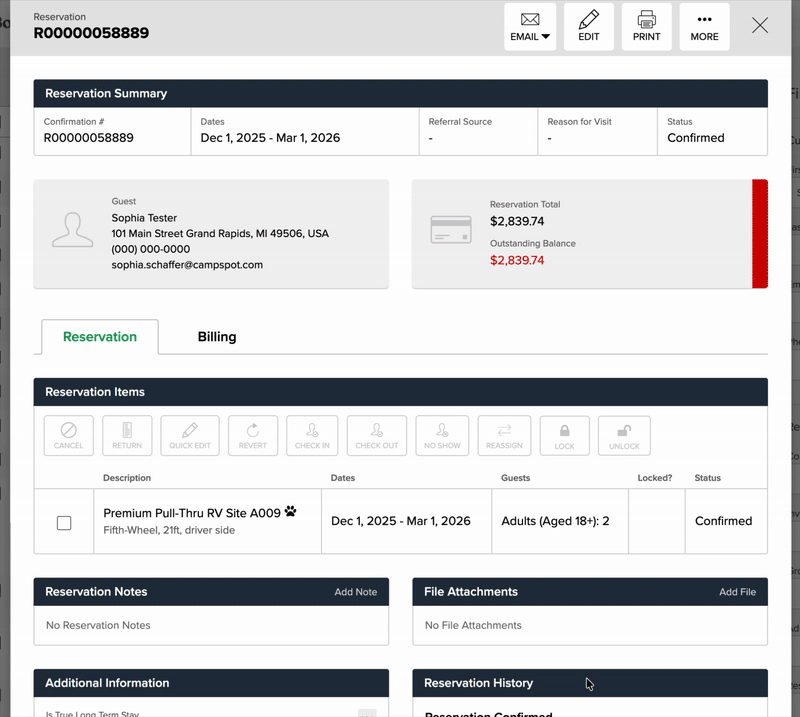Check the Premium Pull-Thru RV Site checkbox
This screenshot has width=800, height=717.
pos(64,523)
